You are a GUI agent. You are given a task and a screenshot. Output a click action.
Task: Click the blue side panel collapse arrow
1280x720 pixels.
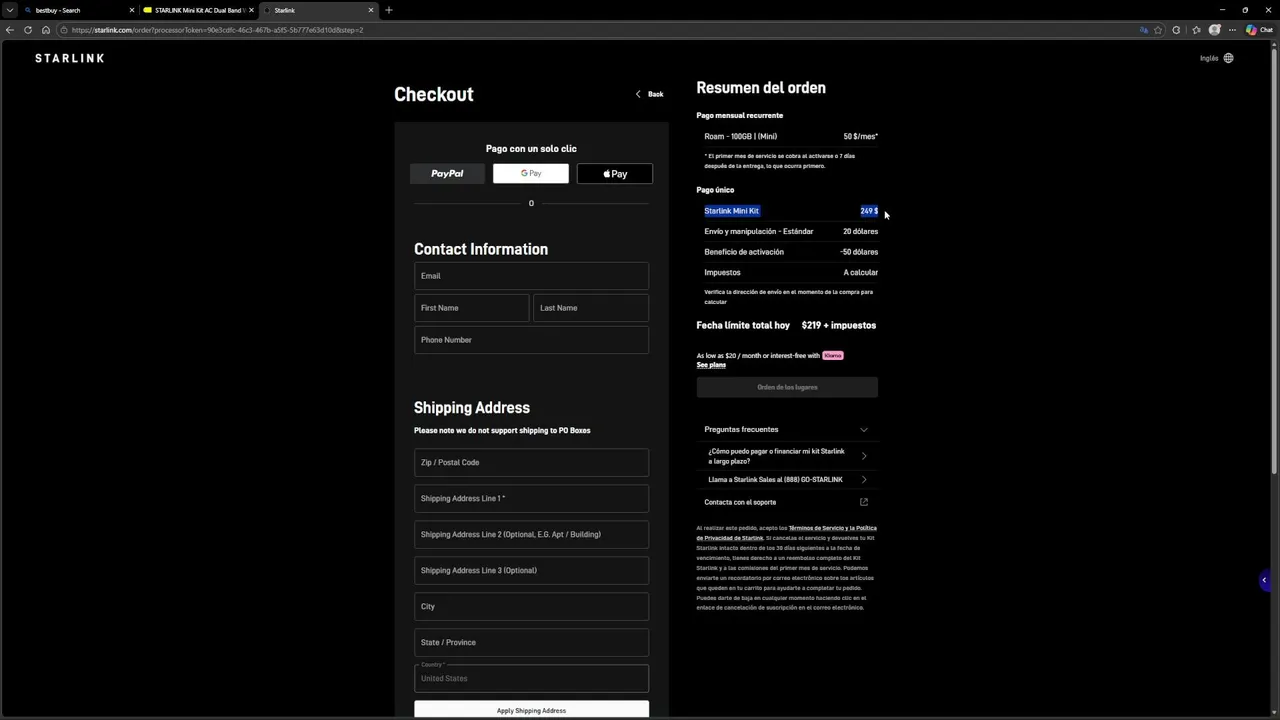click(x=1264, y=580)
